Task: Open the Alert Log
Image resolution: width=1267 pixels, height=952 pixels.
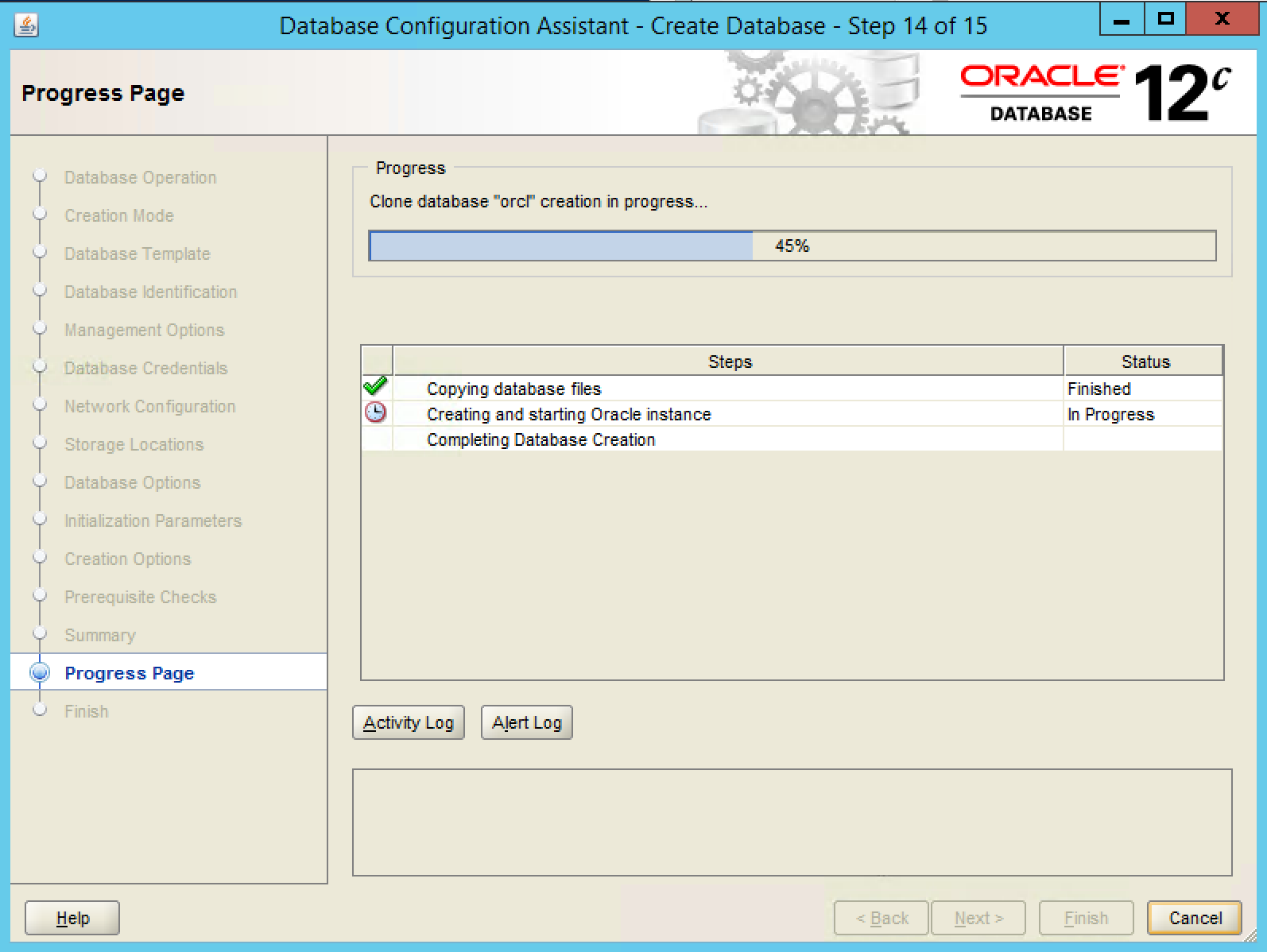Action: click(527, 722)
